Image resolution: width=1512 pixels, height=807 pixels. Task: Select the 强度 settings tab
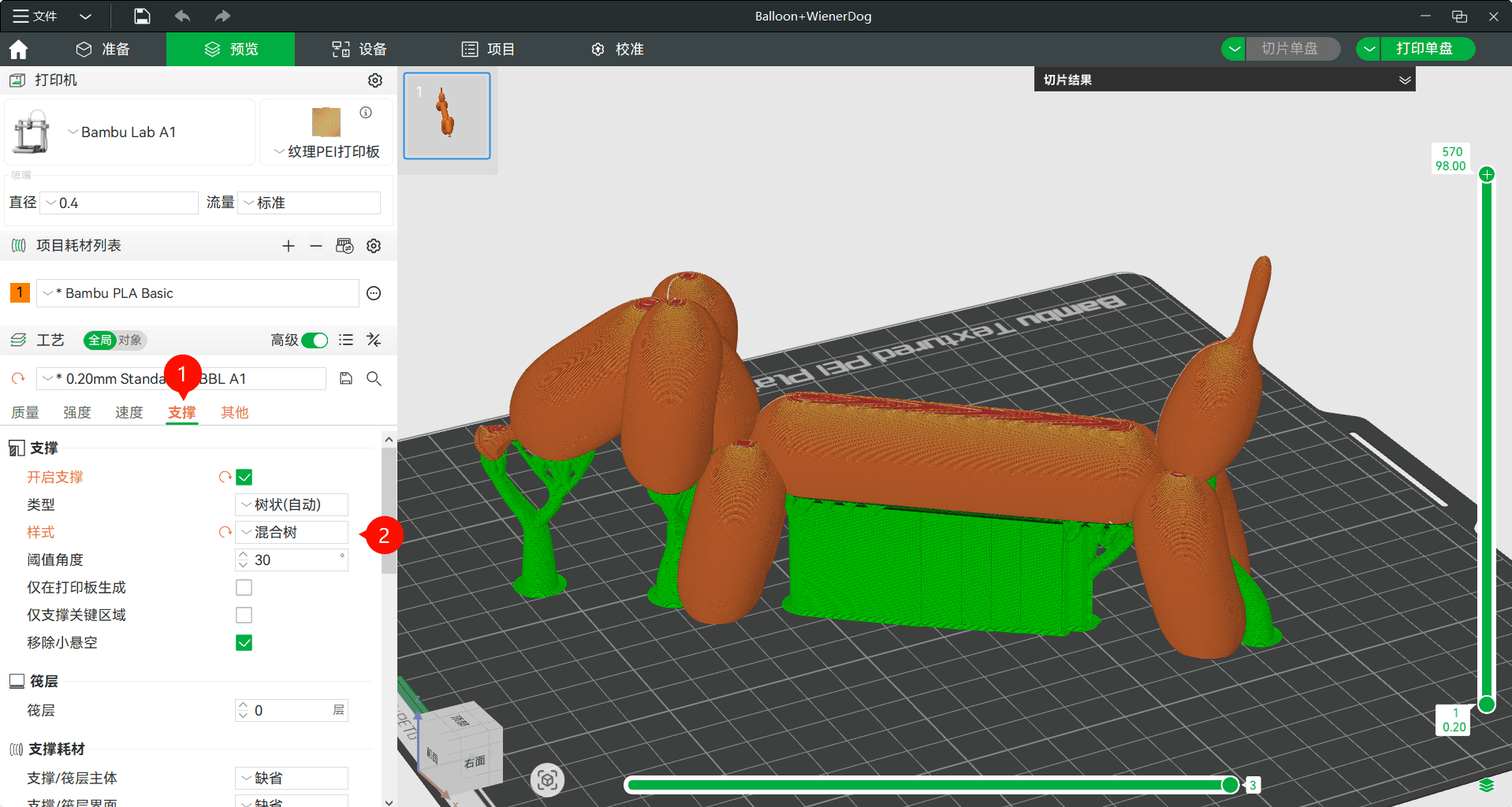click(x=77, y=412)
